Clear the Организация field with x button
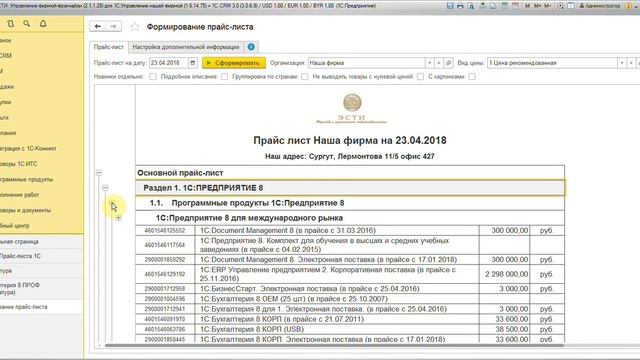 (x=439, y=63)
